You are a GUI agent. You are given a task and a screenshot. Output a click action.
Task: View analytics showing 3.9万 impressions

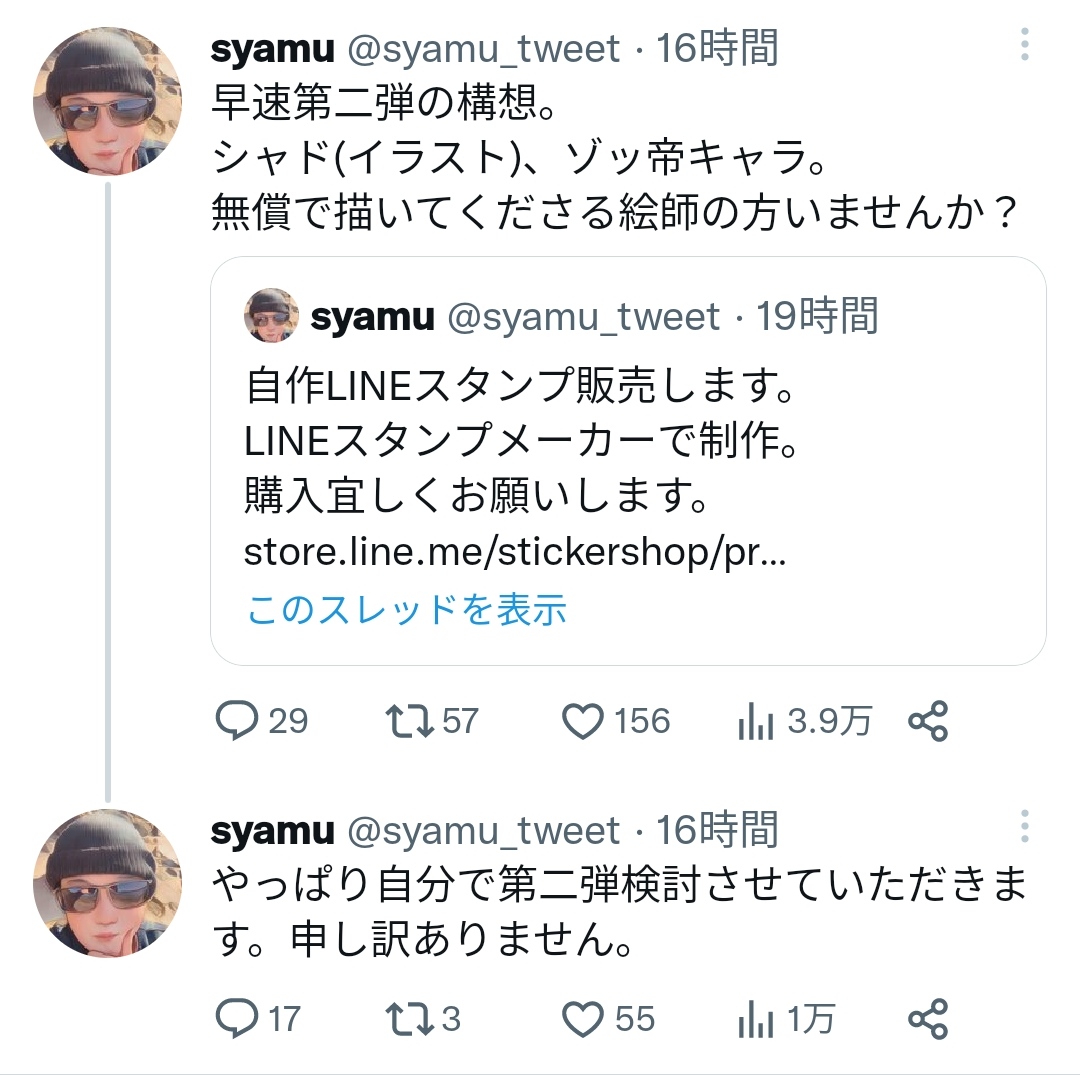[757, 721]
